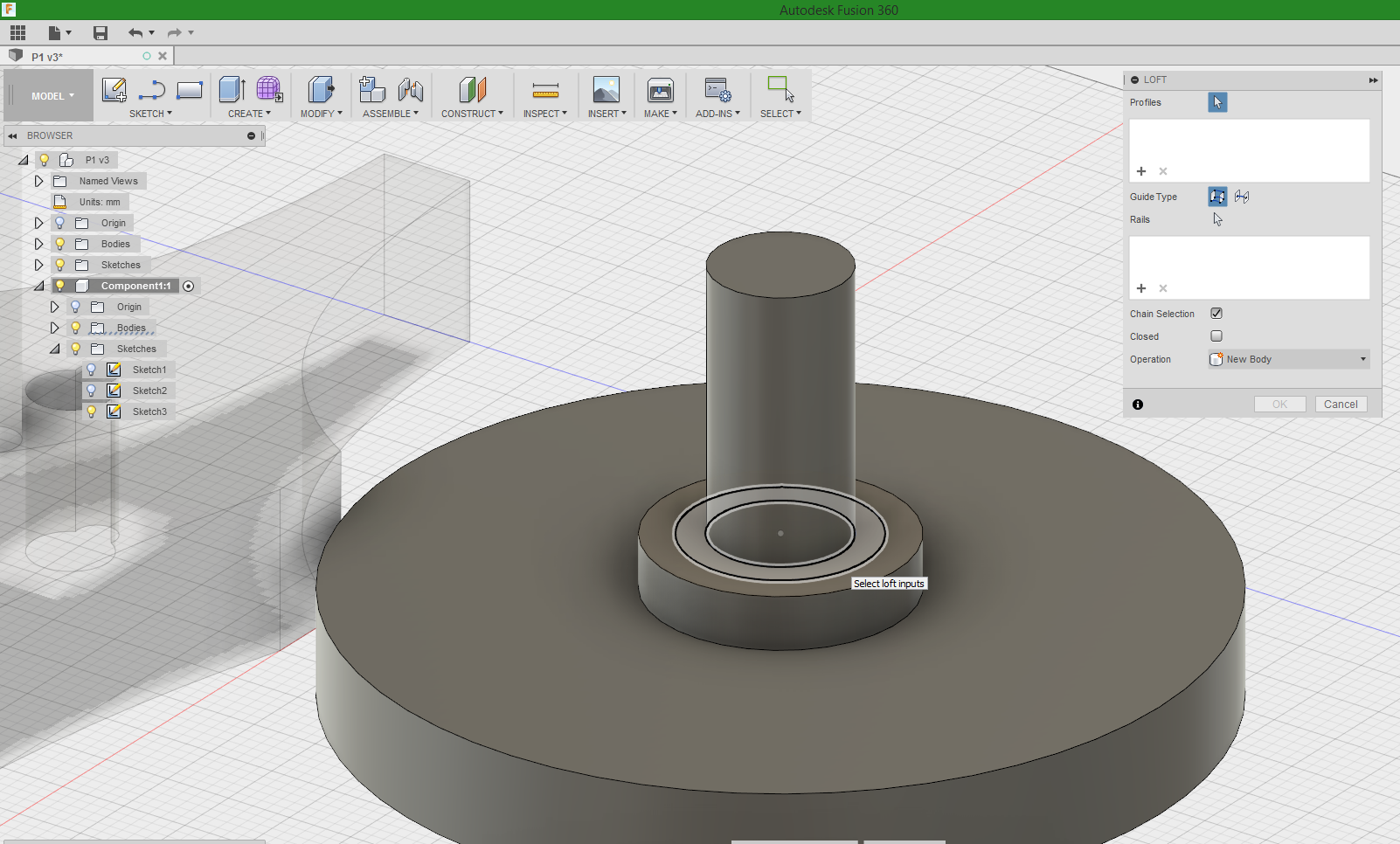Viewport: 1400px width, 844px height.
Task: Choose the Create Form sculpt icon
Action: (x=269, y=90)
